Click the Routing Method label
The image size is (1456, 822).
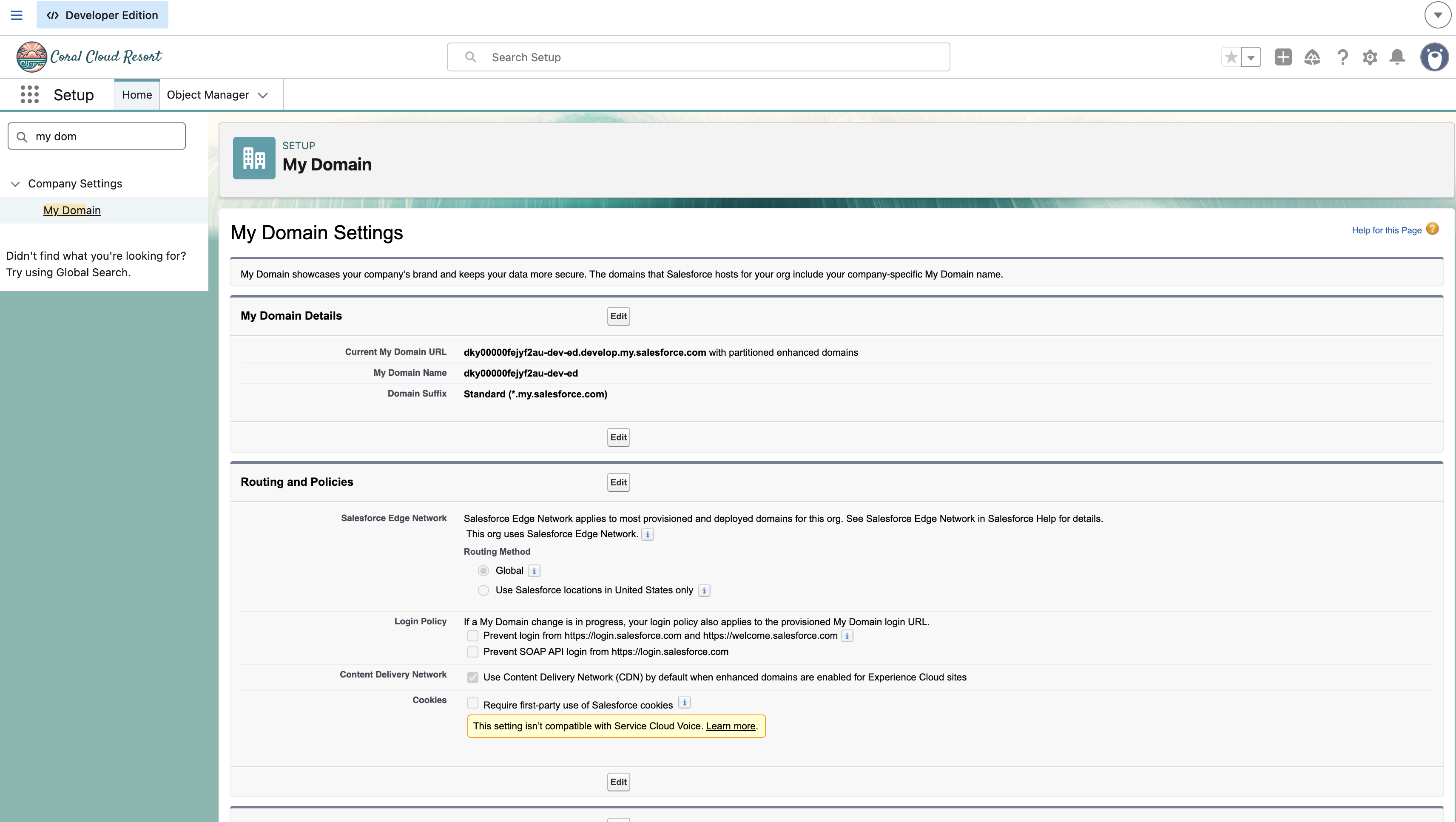(497, 552)
